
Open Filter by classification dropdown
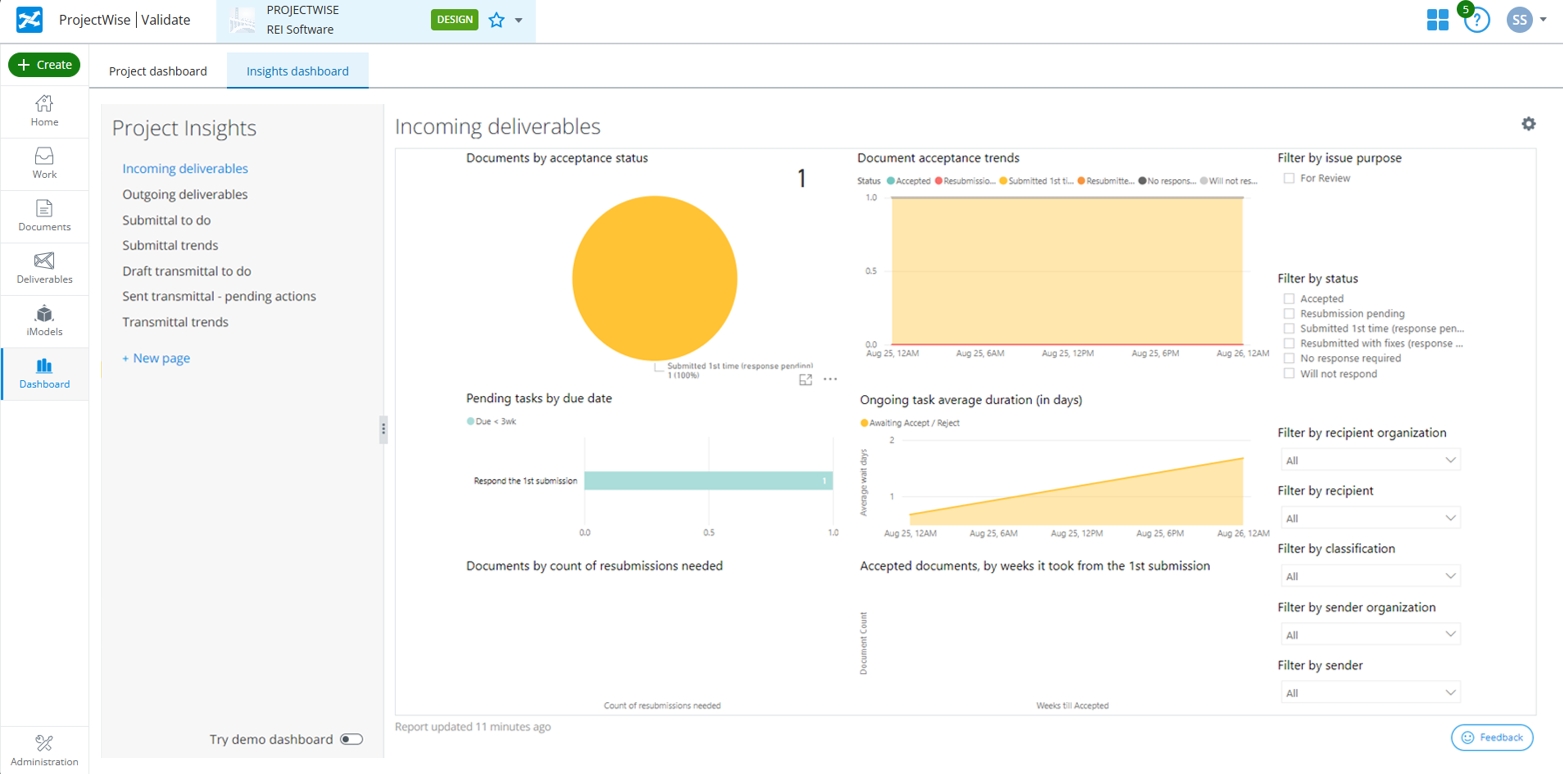[1370, 576]
